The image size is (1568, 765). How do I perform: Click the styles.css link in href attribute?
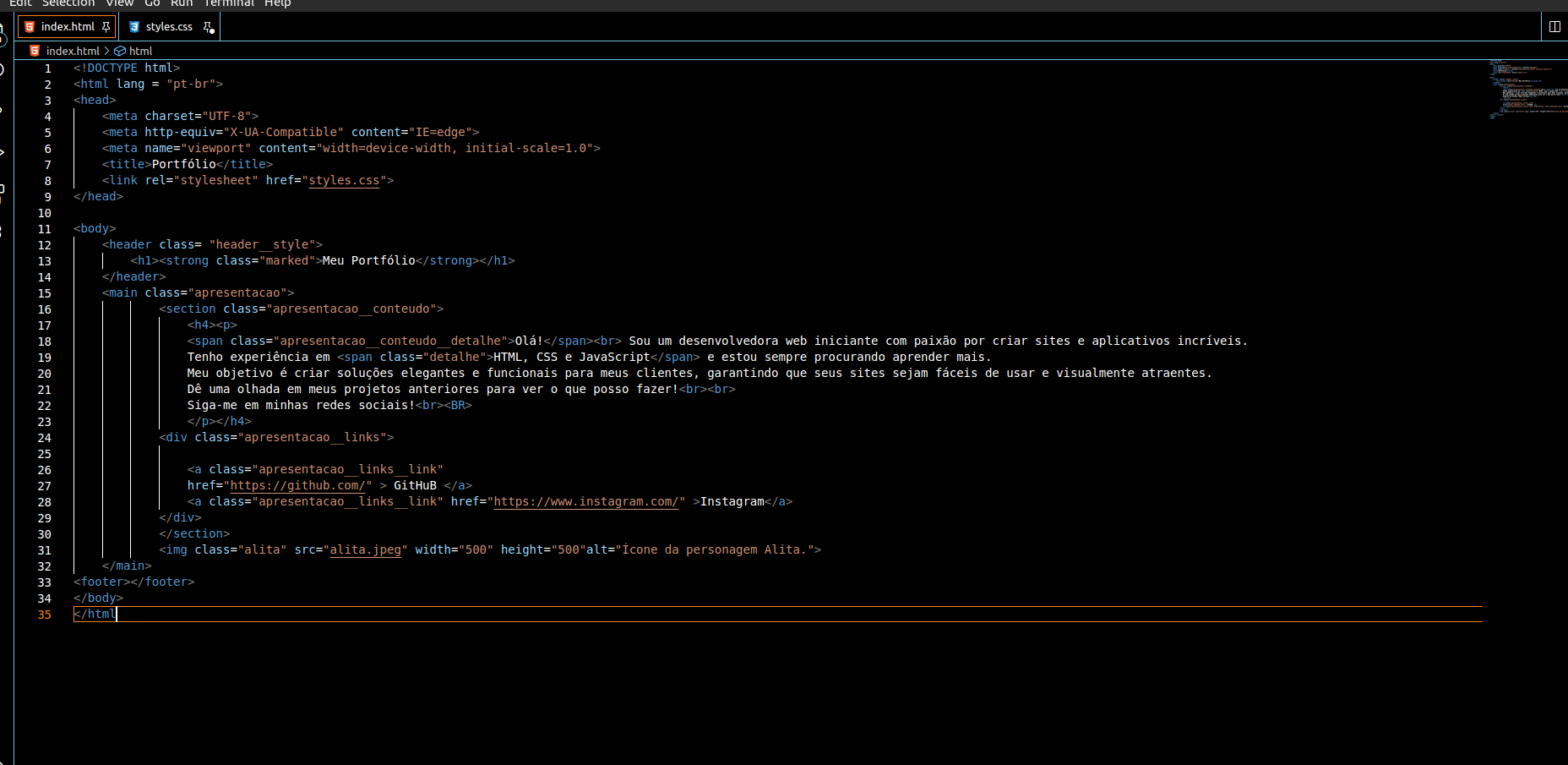click(x=344, y=180)
